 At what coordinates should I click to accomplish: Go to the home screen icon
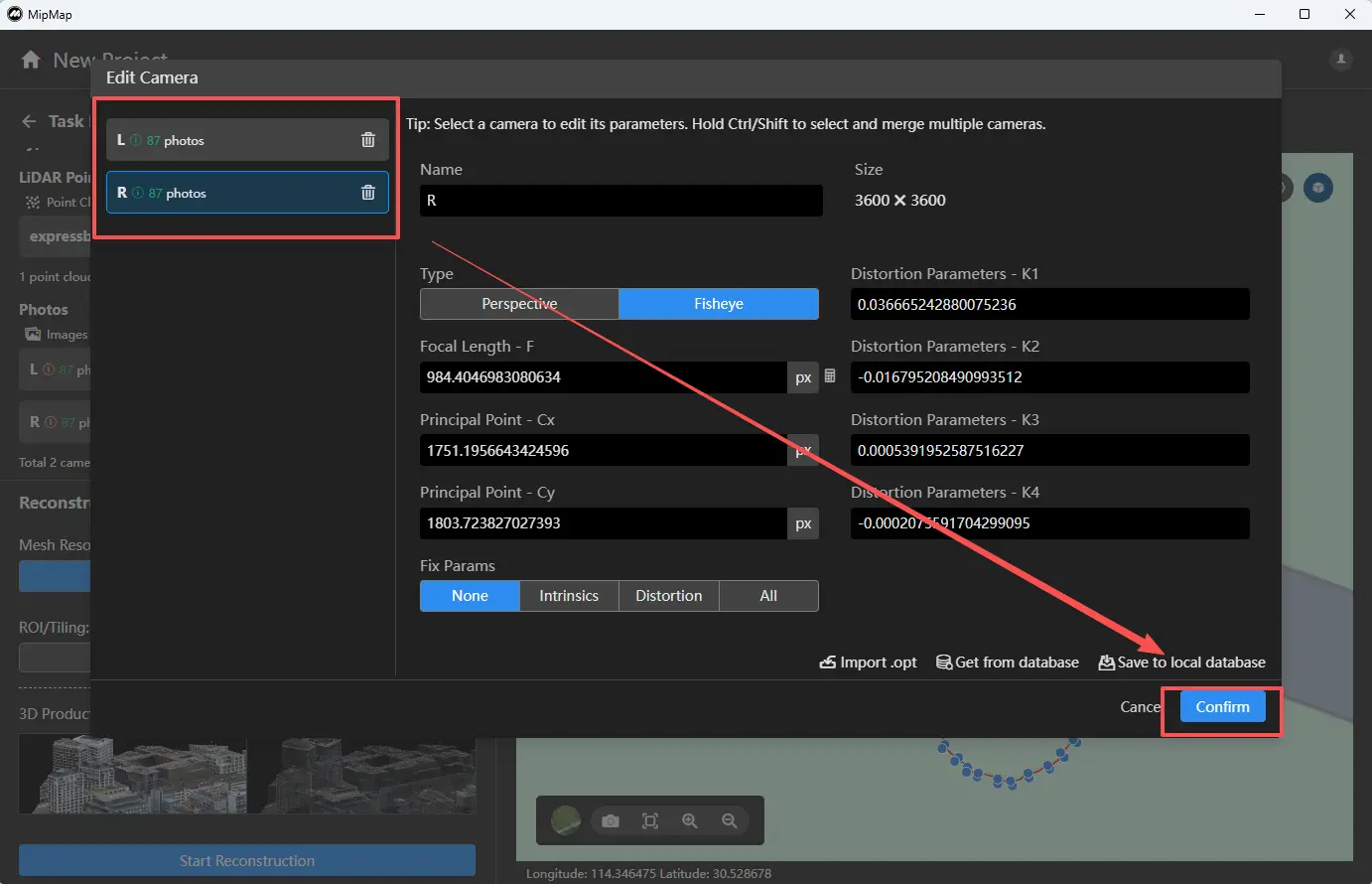pyautogui.click(x=31, y=60)
